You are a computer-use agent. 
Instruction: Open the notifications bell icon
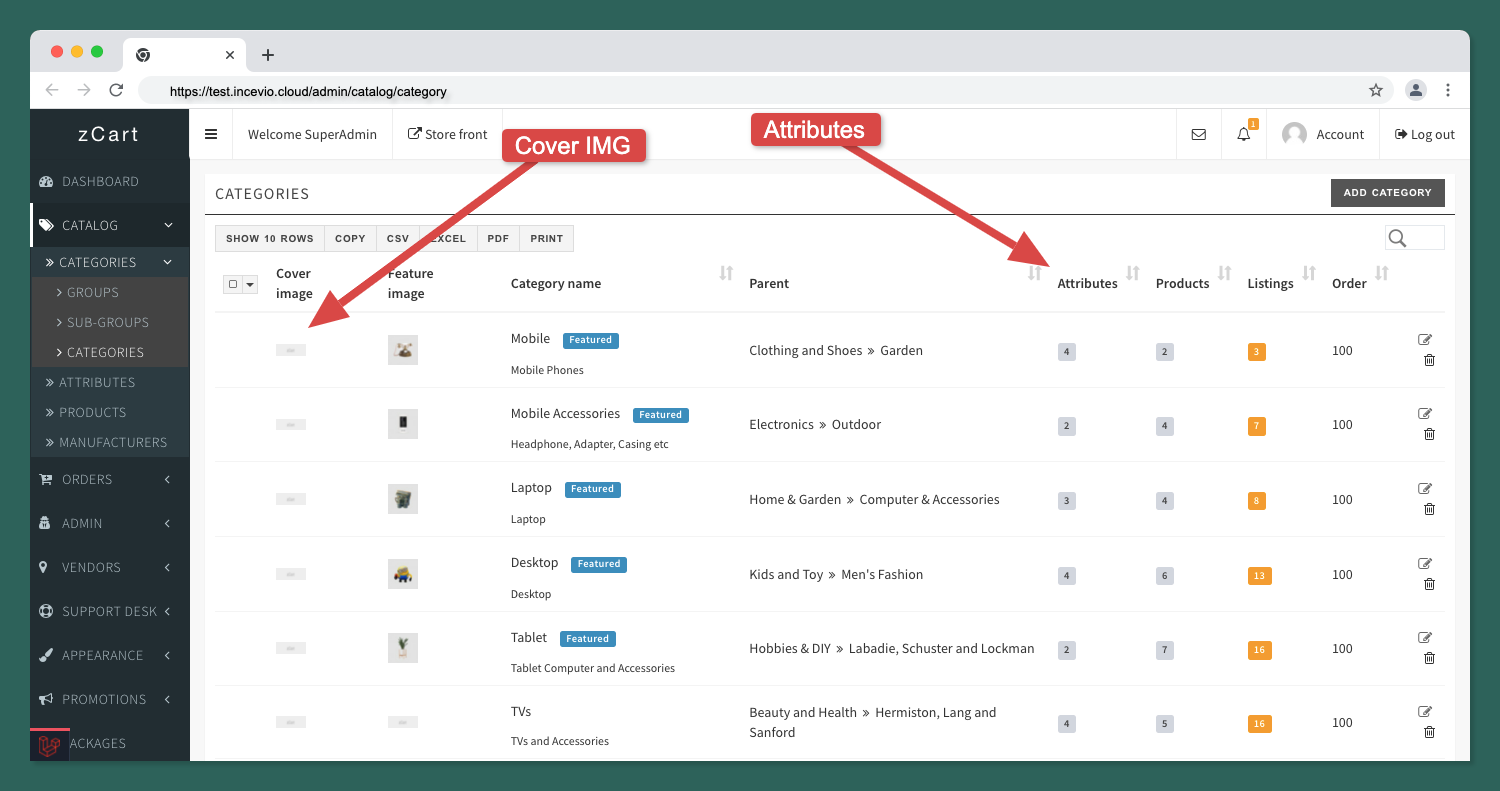click(1243, 134)
